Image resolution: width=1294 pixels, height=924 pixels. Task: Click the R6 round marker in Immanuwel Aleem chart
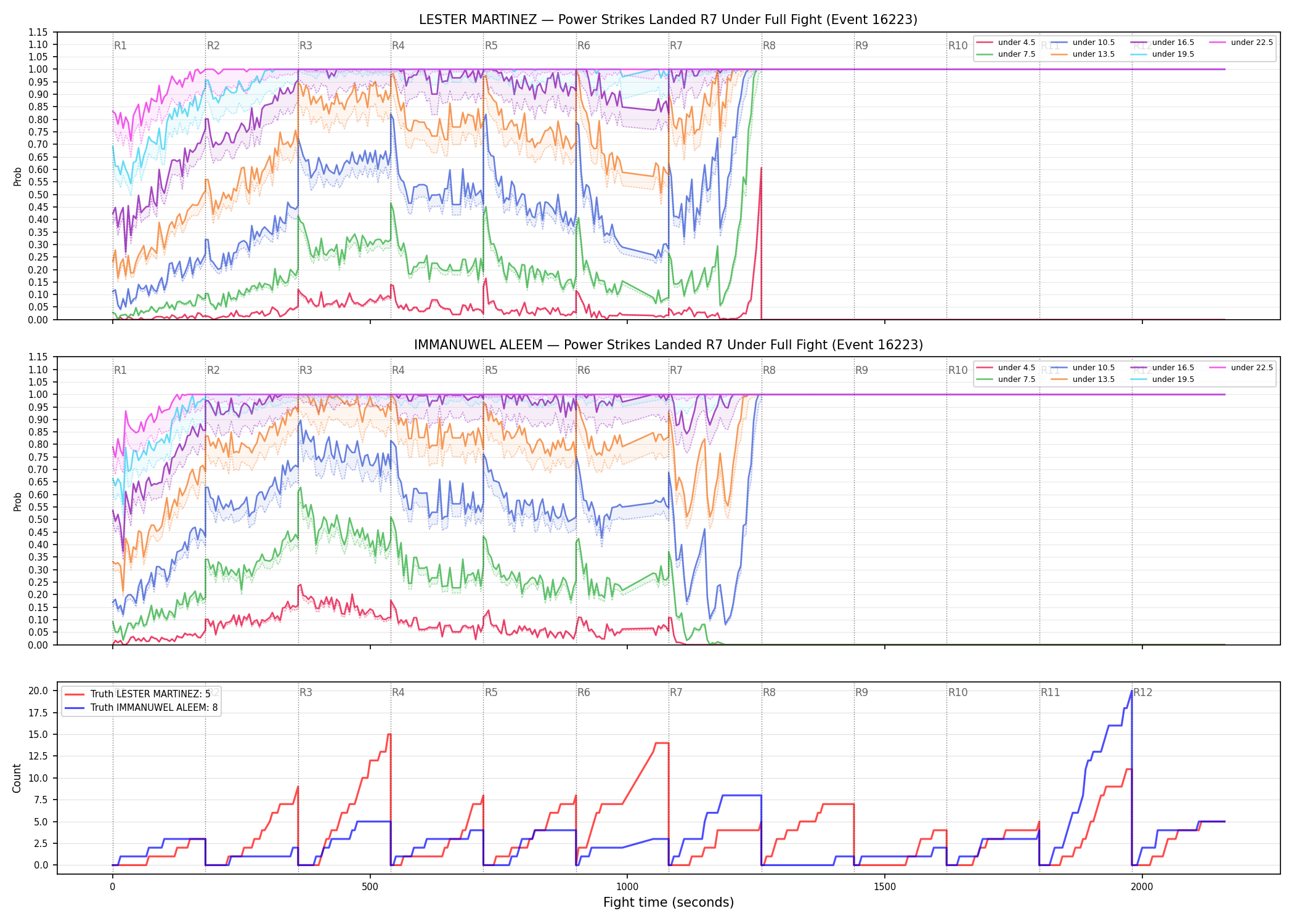pos(584,370)
